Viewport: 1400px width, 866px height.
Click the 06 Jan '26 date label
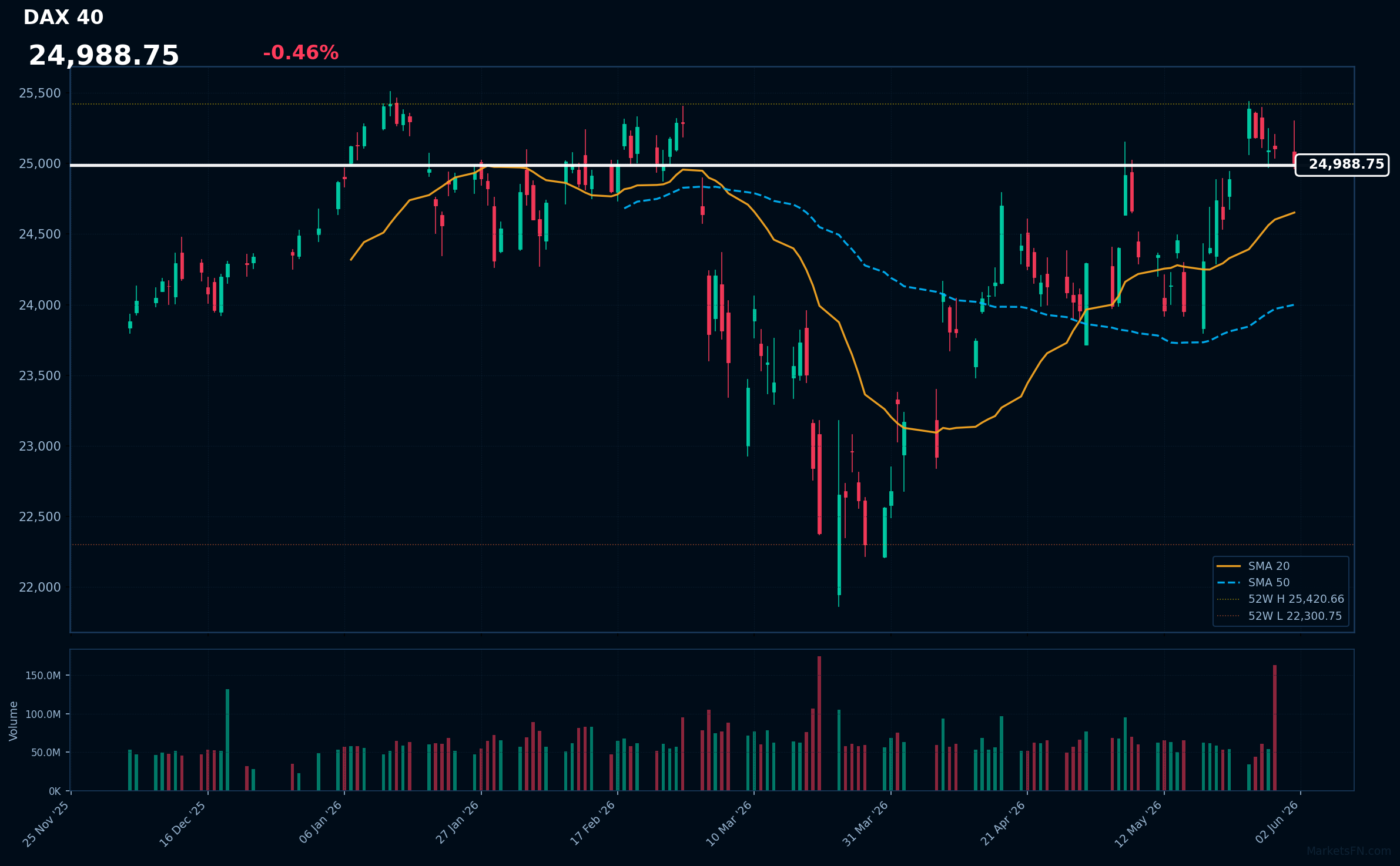320,823
